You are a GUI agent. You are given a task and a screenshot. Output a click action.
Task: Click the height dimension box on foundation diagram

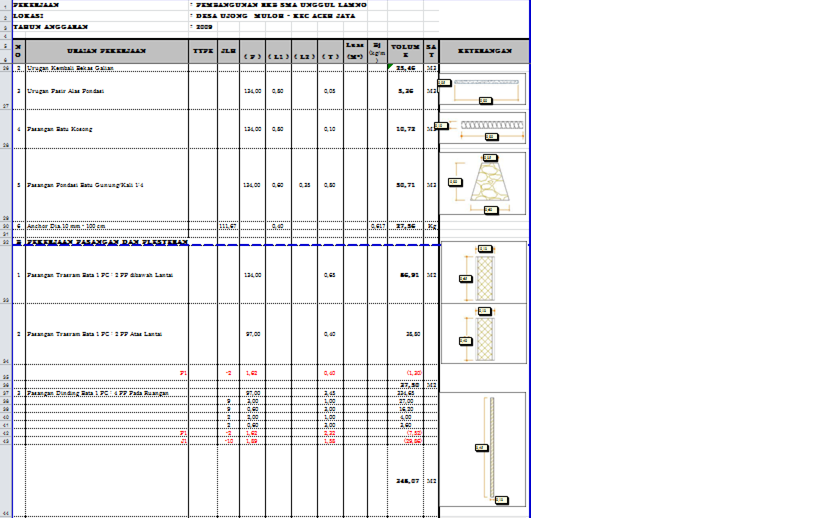(455, 182)
